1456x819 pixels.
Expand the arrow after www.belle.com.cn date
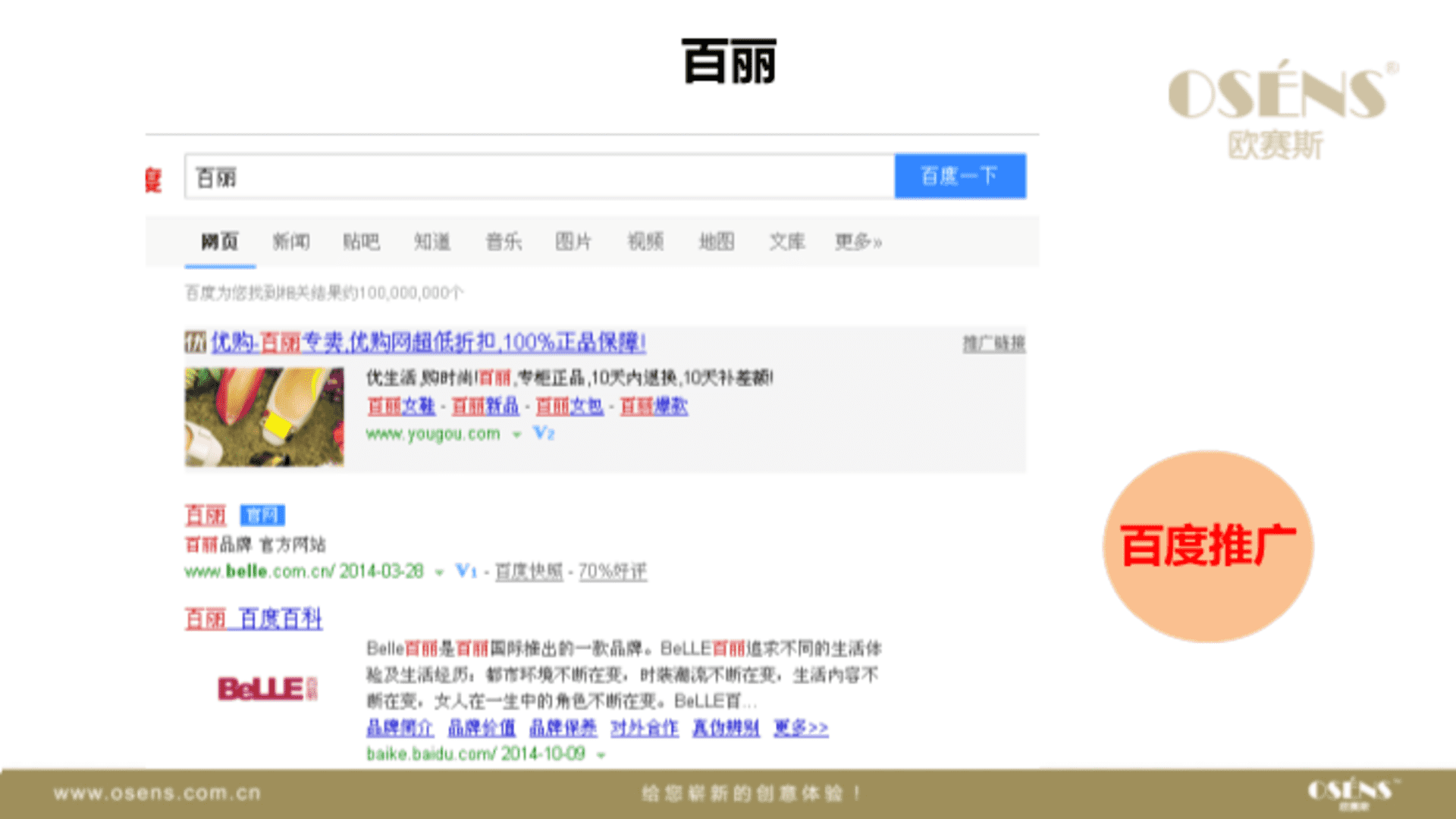[439, 573]
